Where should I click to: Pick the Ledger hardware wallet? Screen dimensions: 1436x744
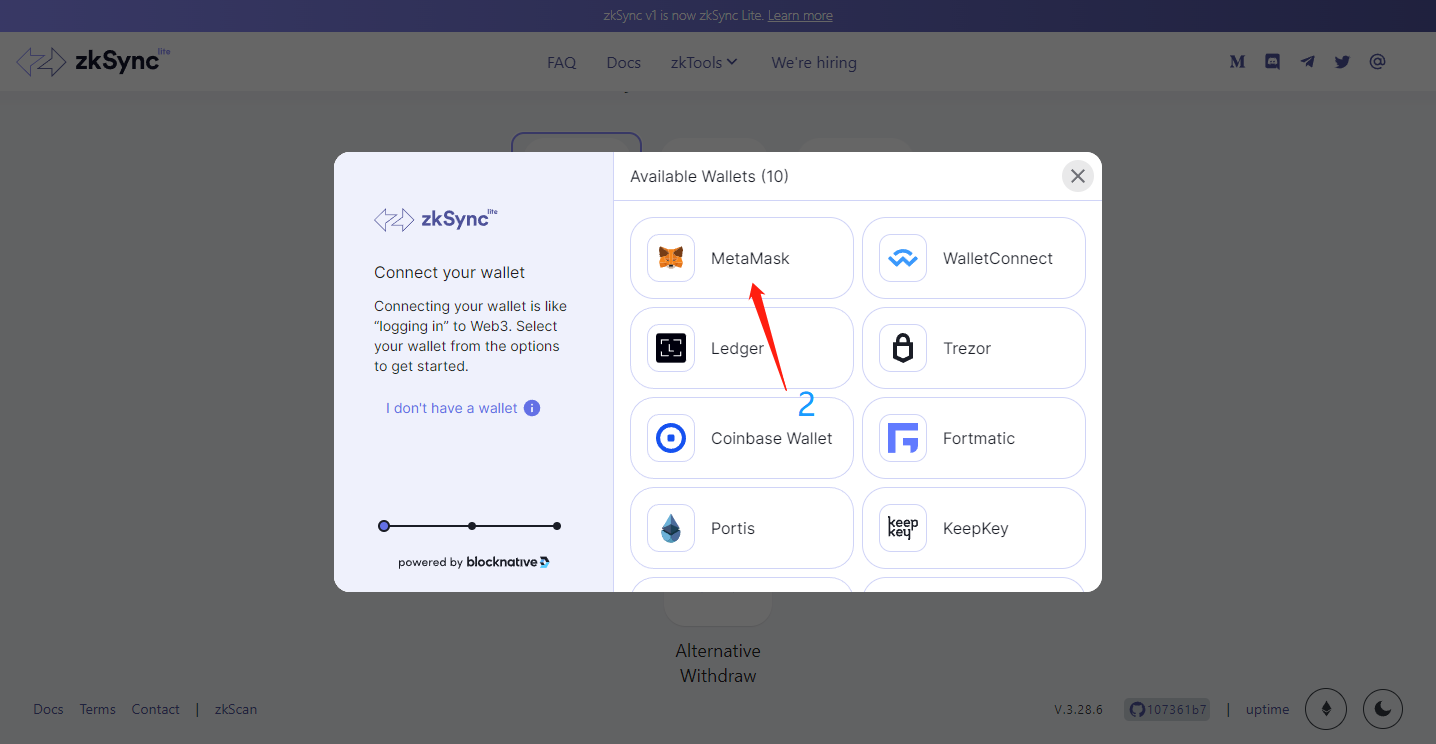[741, 348]
